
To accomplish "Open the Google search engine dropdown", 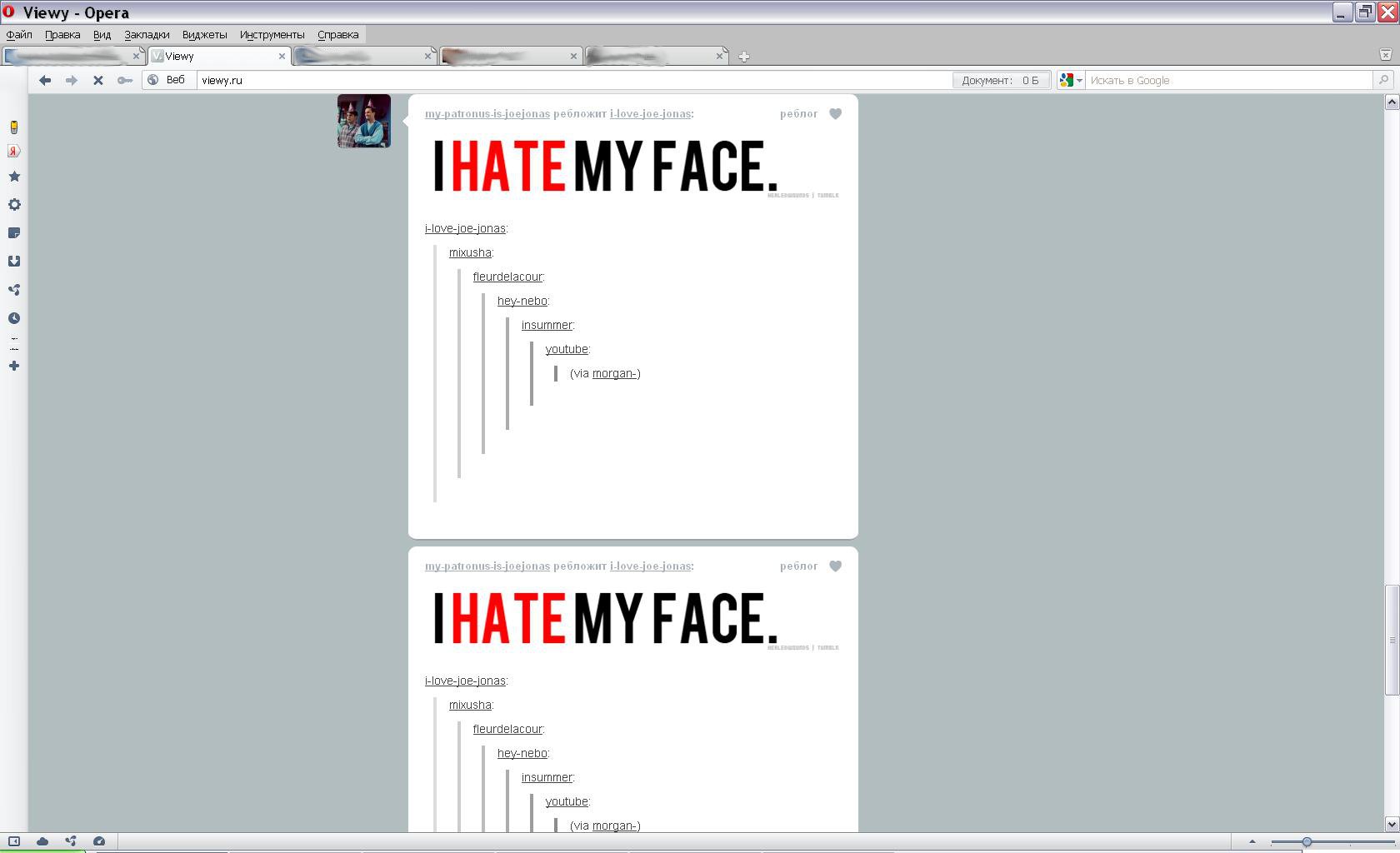I will pyautogui.click(x=1071, y=80).
